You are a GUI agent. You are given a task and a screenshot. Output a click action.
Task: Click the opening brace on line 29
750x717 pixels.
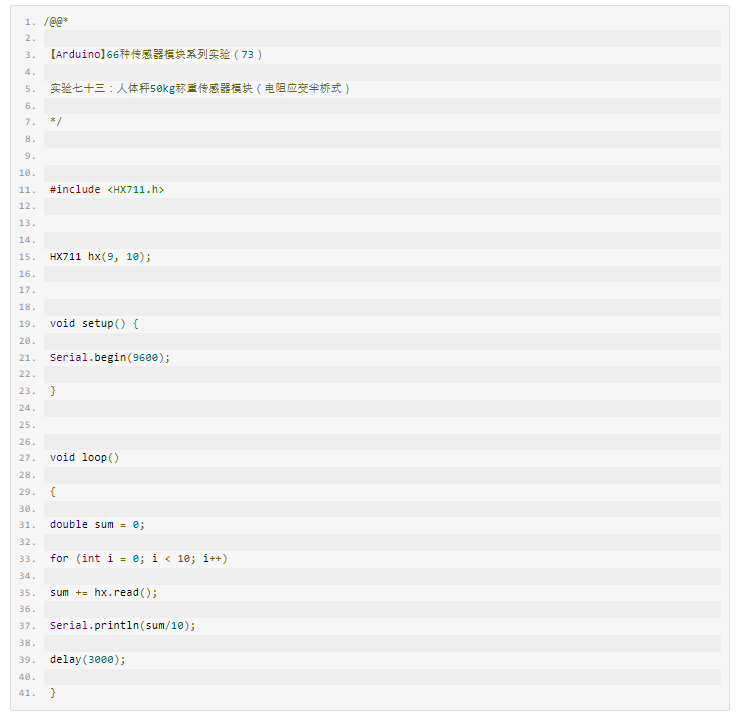[x=53, y=492]
